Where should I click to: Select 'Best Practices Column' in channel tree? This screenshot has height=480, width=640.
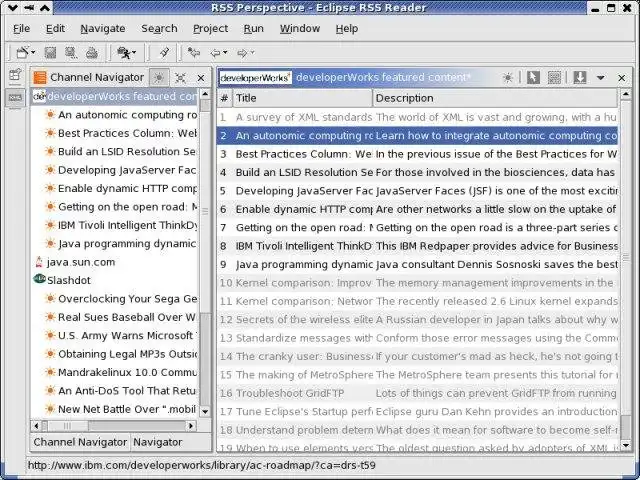pos(127,133)
